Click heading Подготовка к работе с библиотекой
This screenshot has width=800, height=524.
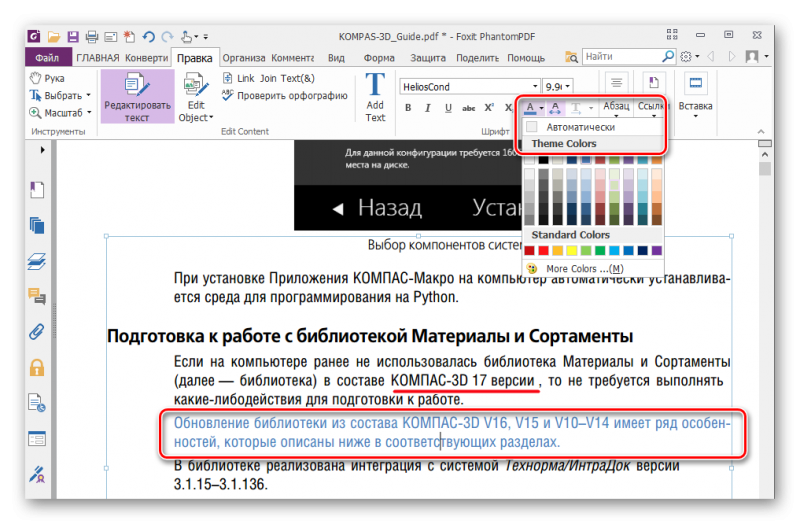click(370, 336)
